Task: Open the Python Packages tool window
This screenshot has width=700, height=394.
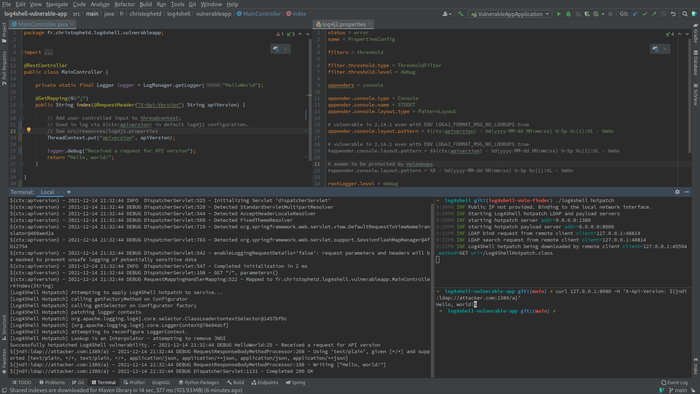Action: (x=199, y=382)
